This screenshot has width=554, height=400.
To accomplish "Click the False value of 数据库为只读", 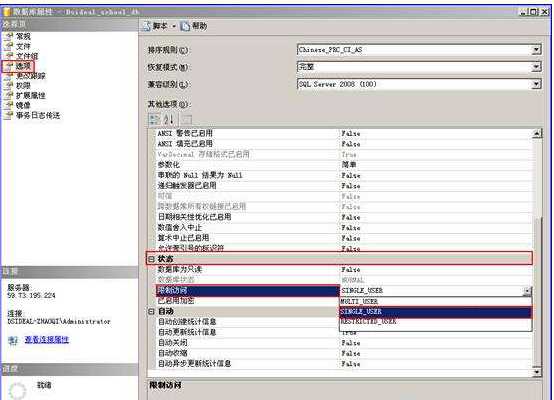I will tap(350, 270).
